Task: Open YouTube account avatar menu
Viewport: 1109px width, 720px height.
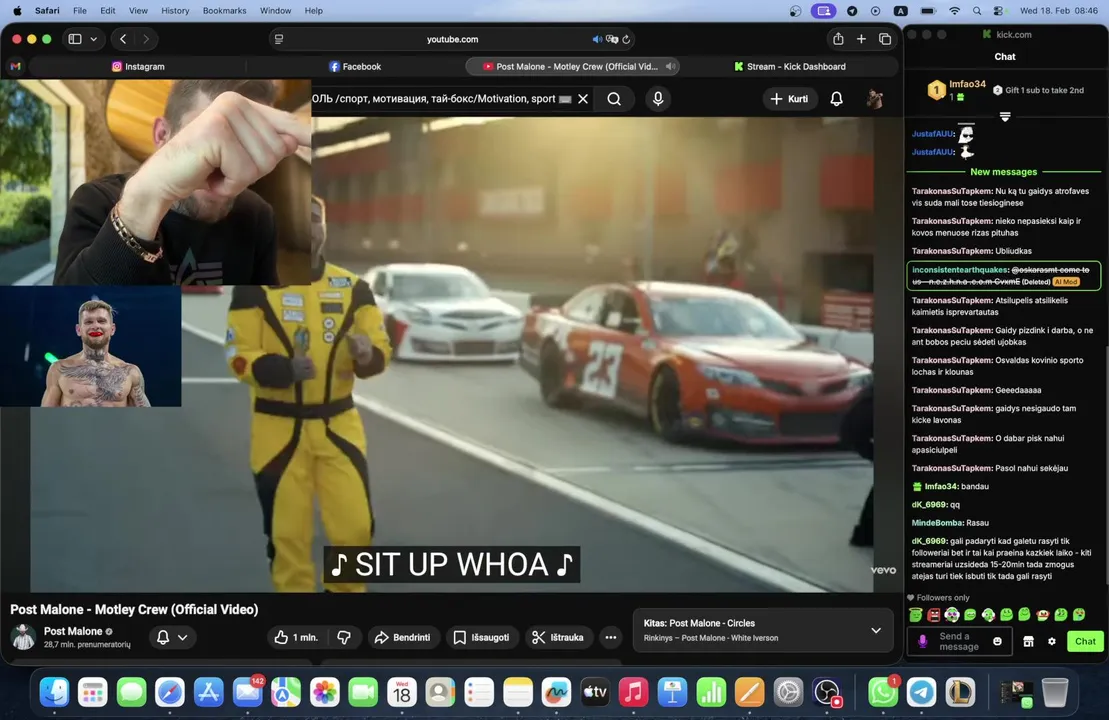Action: click(x=875, y=99)
